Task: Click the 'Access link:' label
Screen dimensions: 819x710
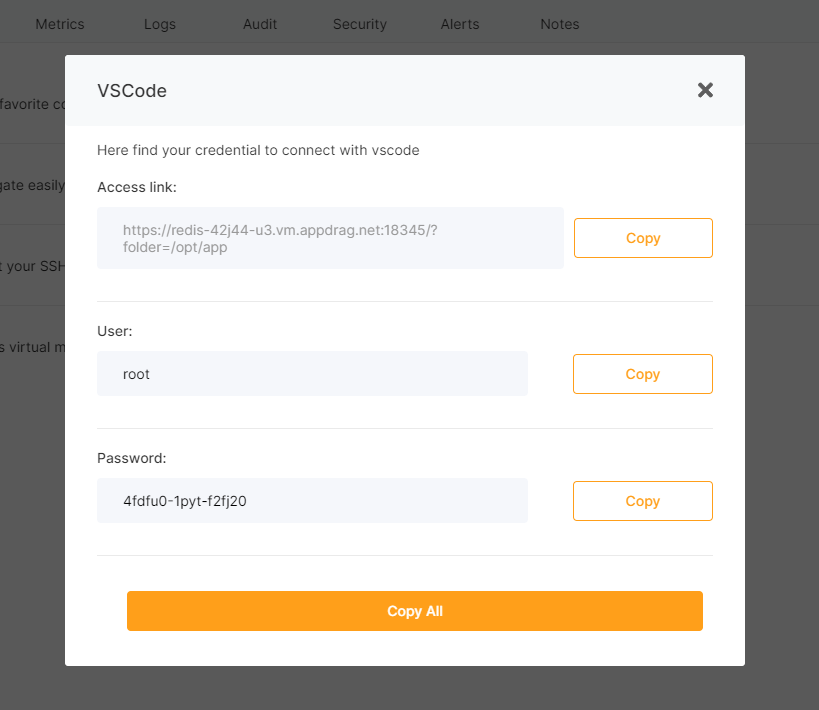Action: (137, 187)
